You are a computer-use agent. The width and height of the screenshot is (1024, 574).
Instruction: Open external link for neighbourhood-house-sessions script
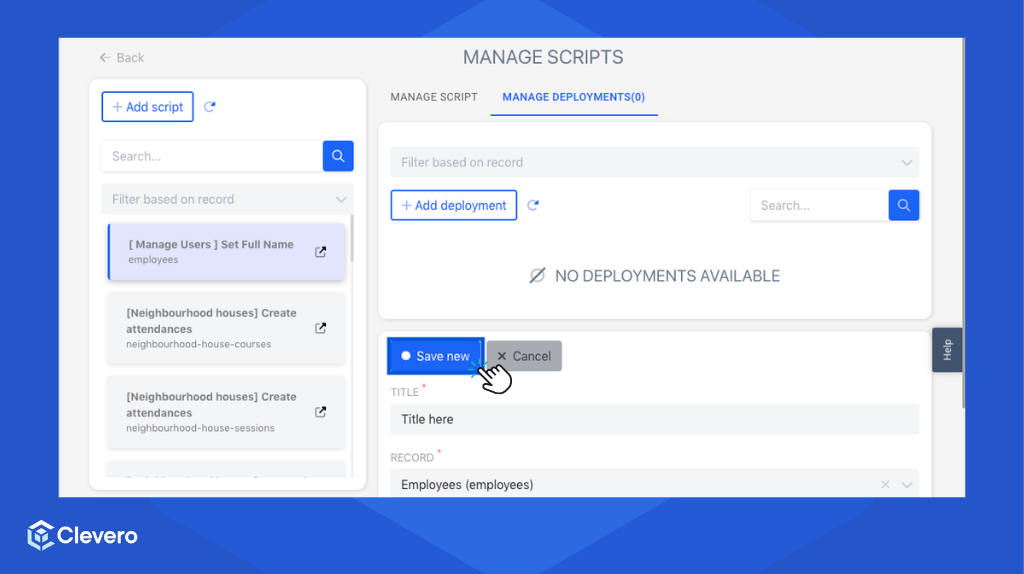[x=321, y=412]
